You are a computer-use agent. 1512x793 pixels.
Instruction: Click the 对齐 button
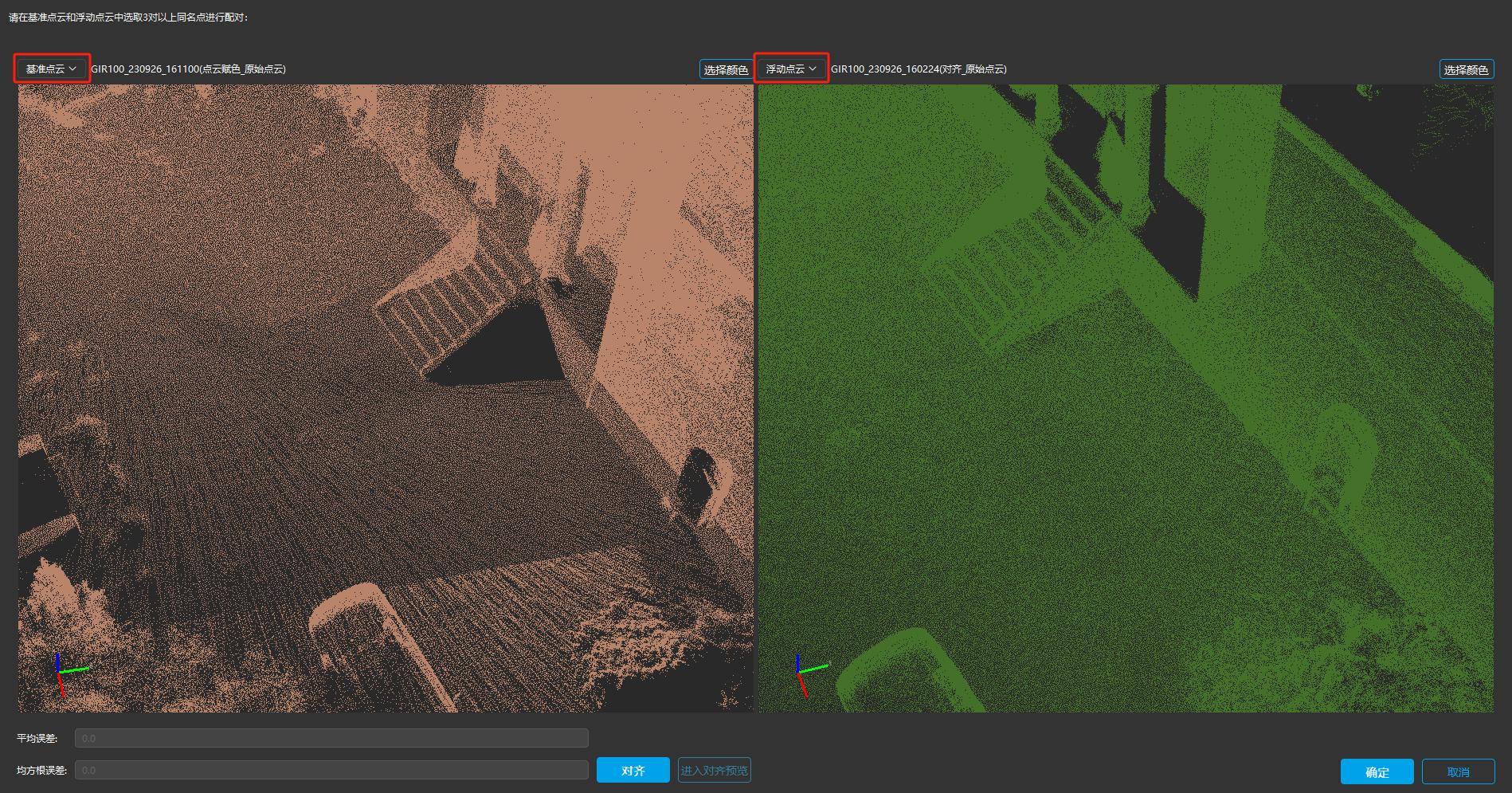click(633, 771)
